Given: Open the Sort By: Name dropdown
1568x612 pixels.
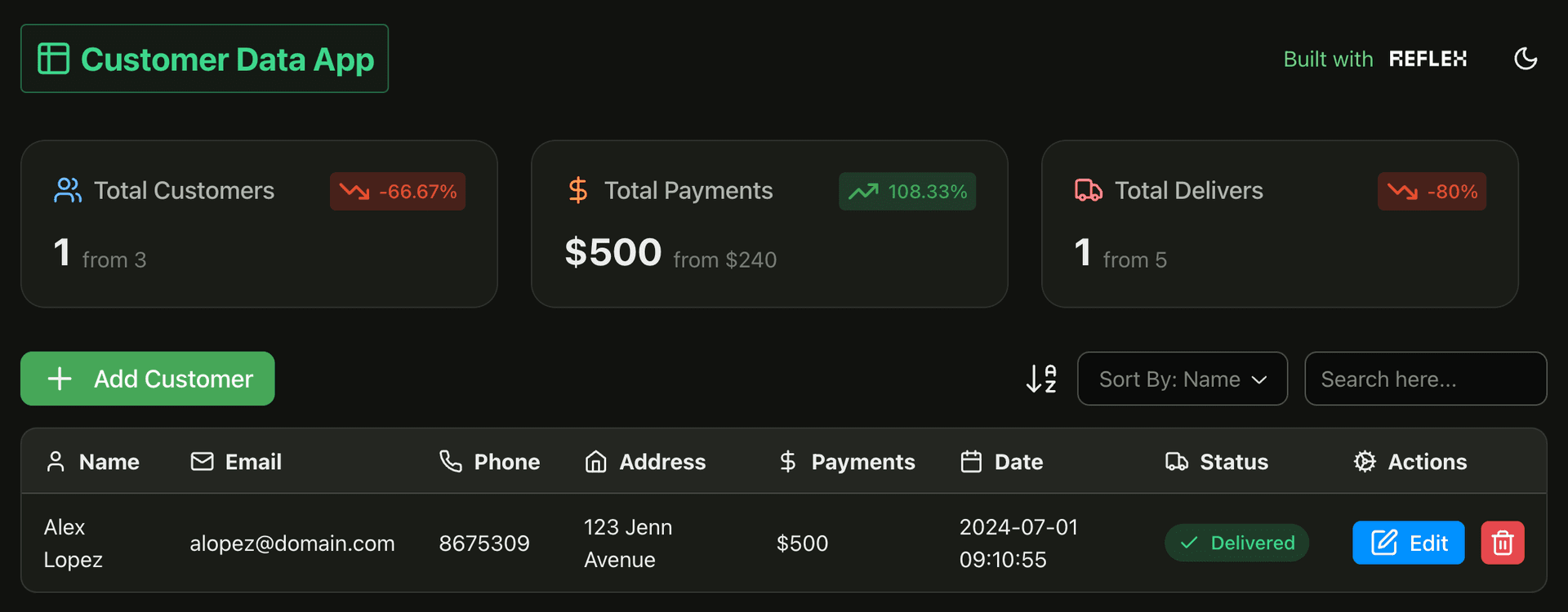Looking at the screenshot, I should coord(1182,379).
